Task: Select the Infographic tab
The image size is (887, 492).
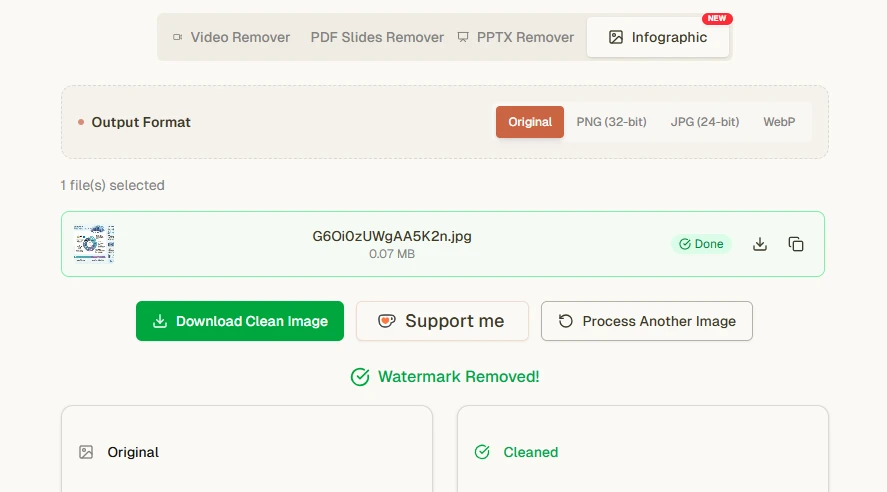Action: coord(658,37)
